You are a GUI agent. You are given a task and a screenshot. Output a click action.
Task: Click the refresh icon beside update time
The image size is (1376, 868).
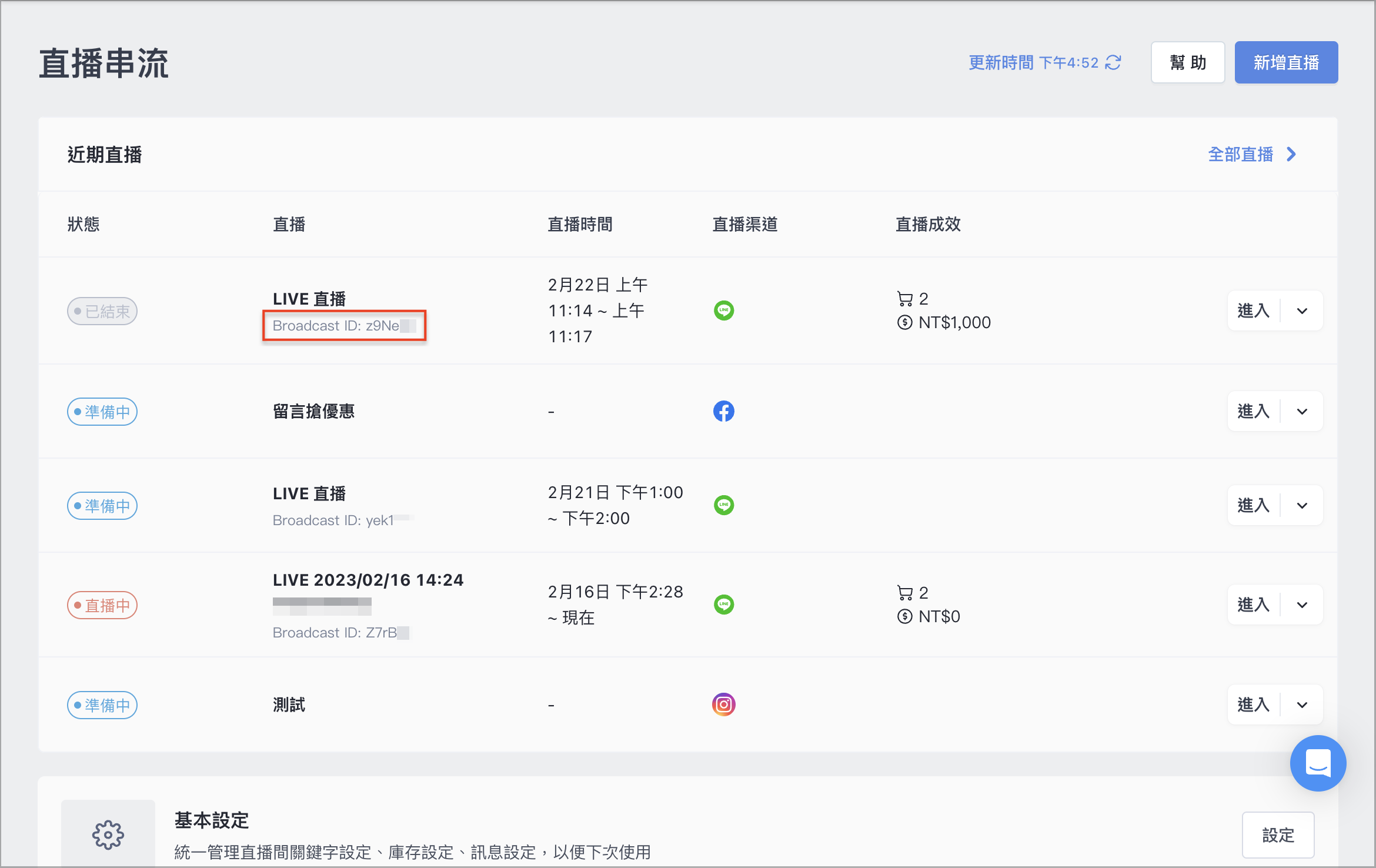1114,62
